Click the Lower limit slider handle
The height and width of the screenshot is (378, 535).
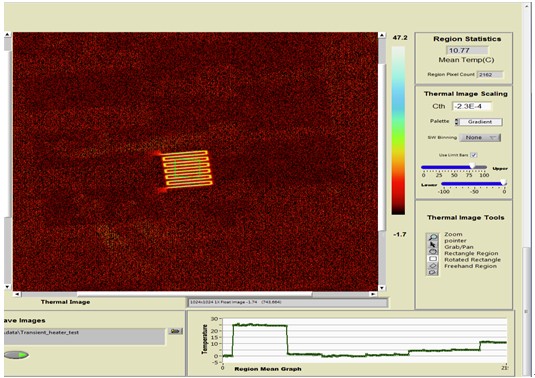coord(504,182)
